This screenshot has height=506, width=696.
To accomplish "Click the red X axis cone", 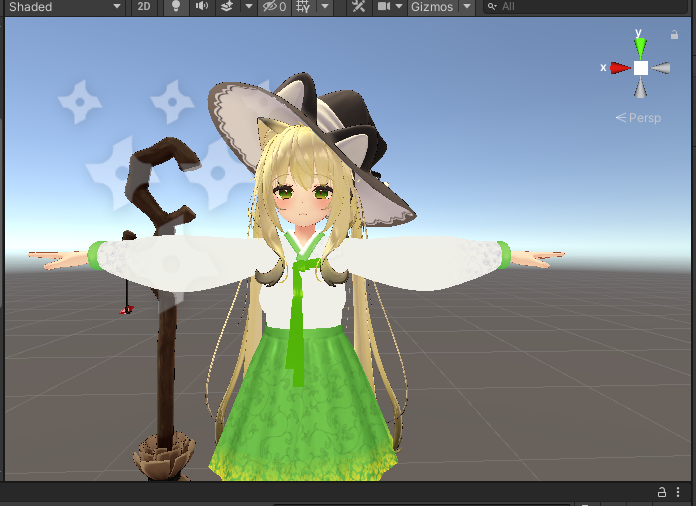I will [620, 68].
